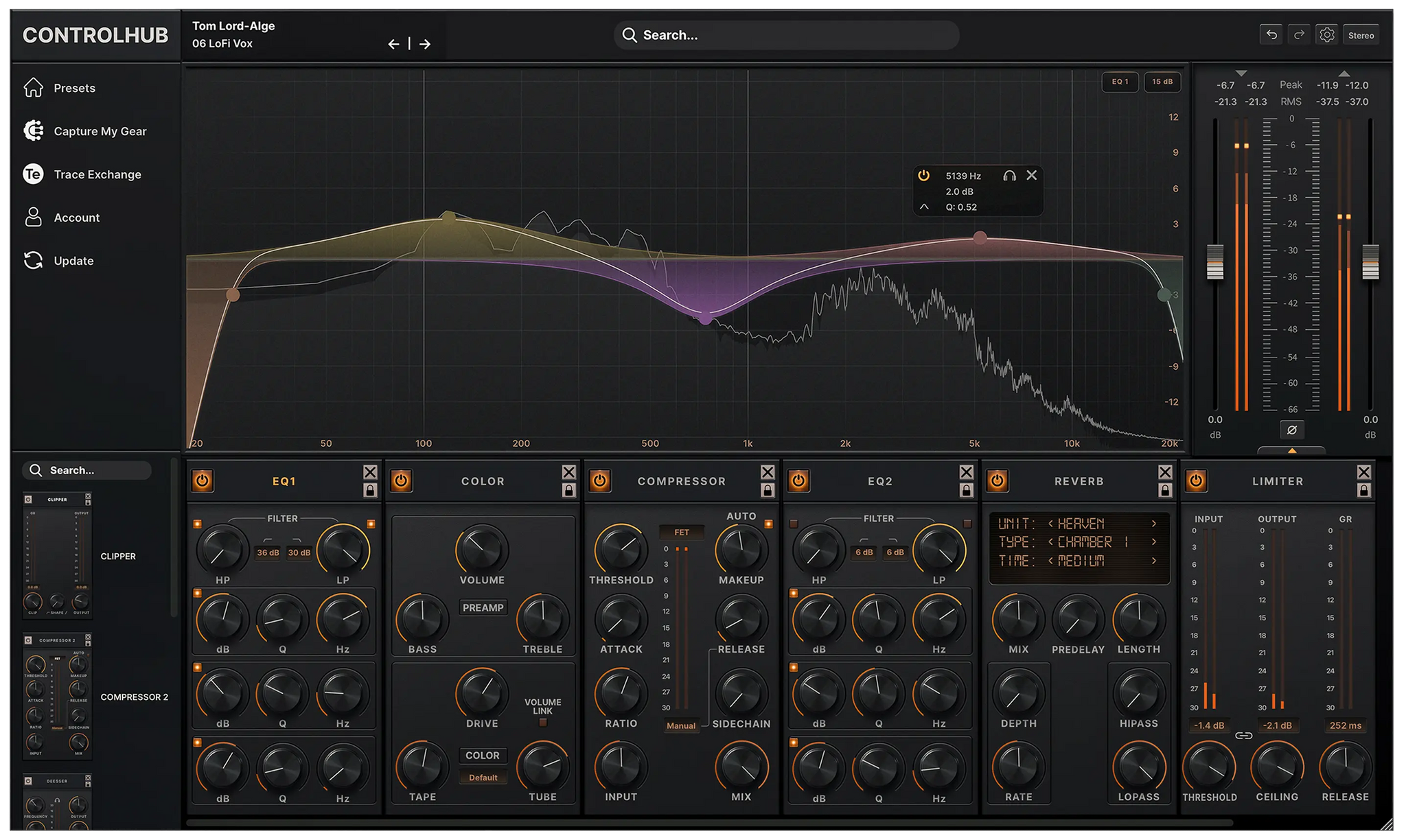Remove the EQ2 module
The height and width of the screenshot is (840, 1406).
(x=967, y=472)
